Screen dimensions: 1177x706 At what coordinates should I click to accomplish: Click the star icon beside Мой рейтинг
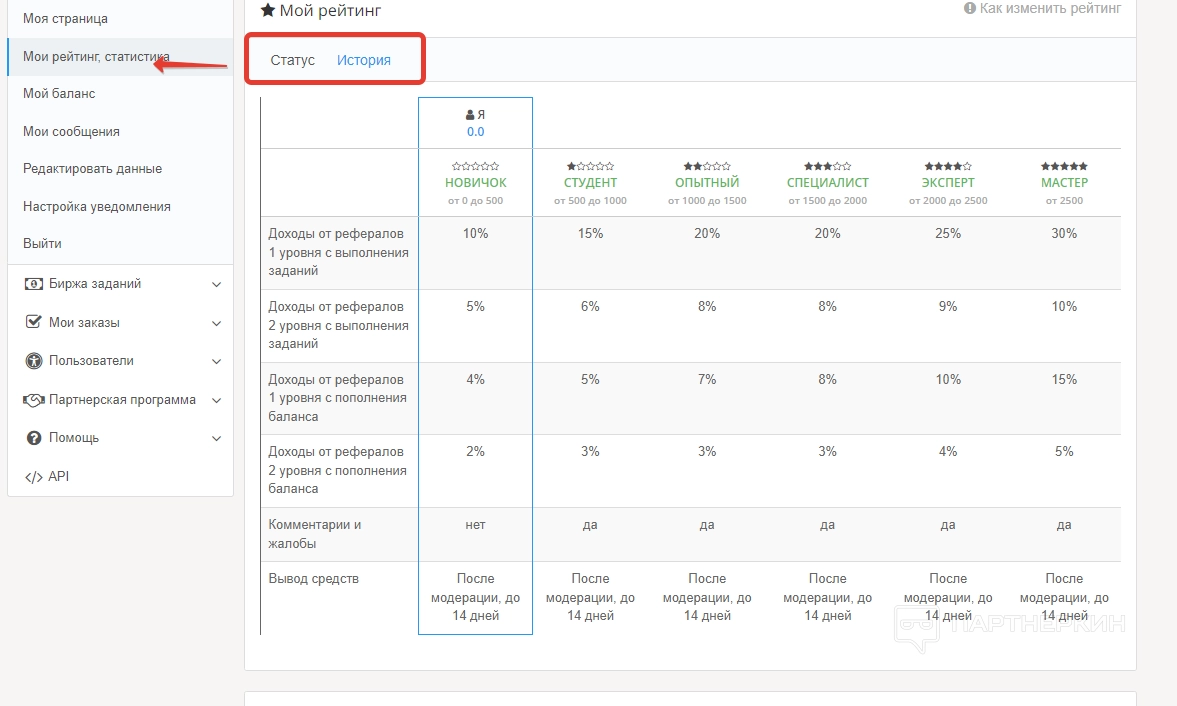click(267, 10)
